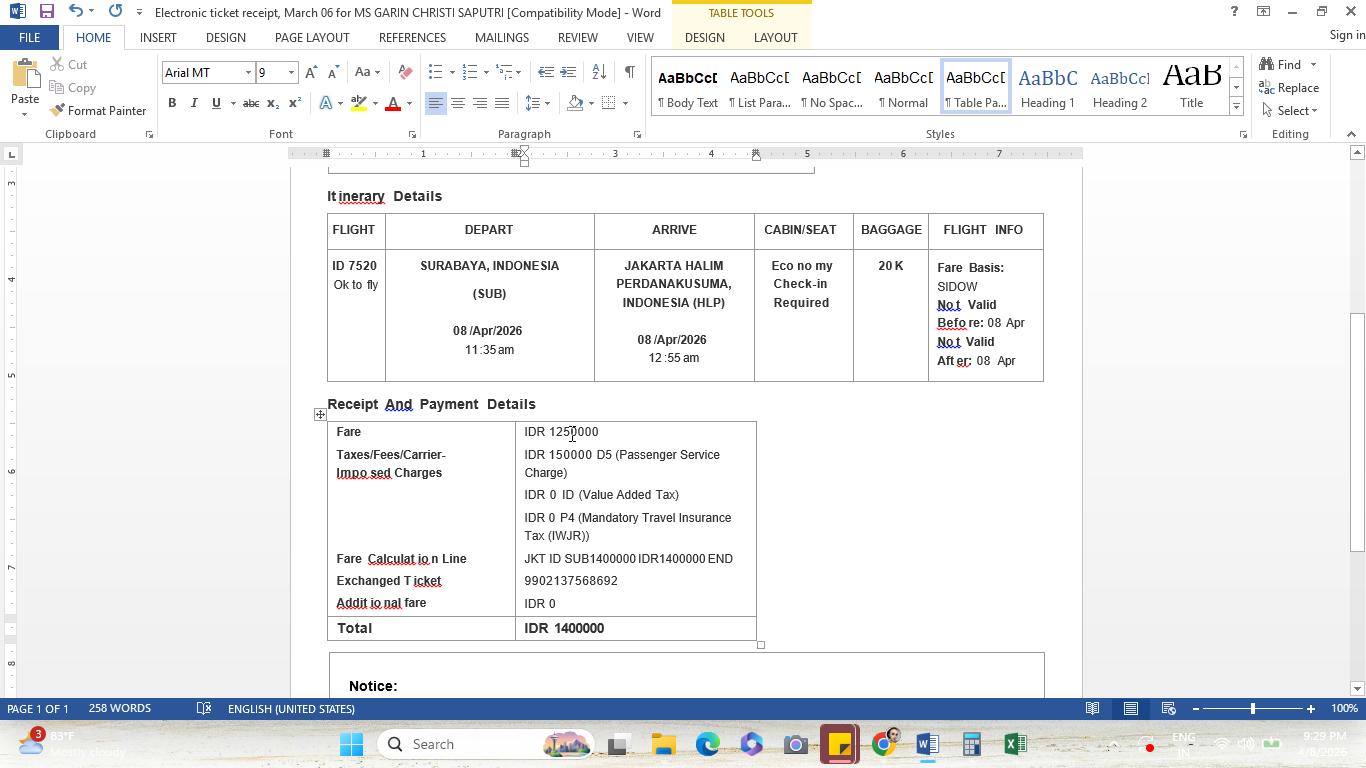Toggle Italic formatting
1366x768 pixels.
tap(194, 103)
